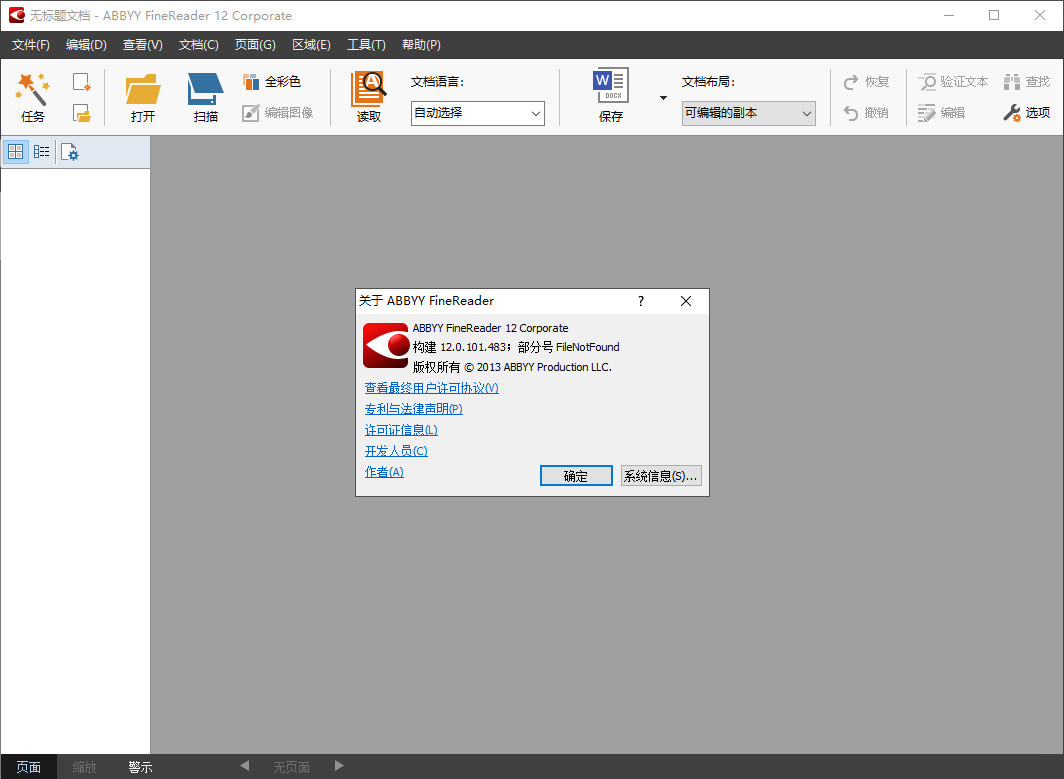
Task: Open 查看最终用户许可协议(V) link
Action: pos(432,388)
